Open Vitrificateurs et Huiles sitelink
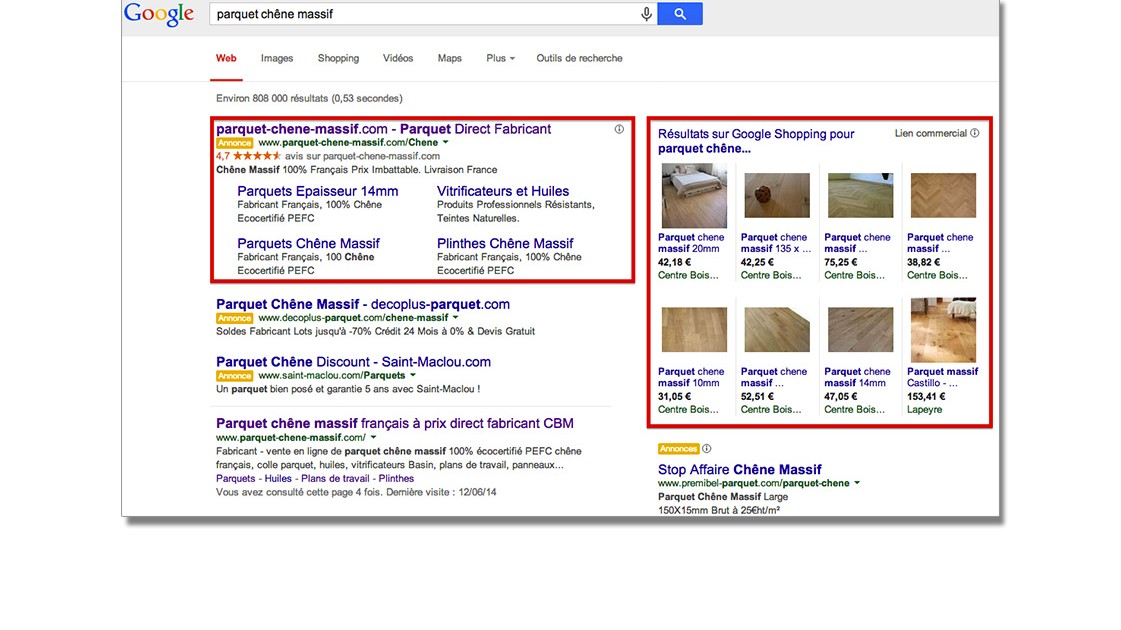 [x=503, y=191]
